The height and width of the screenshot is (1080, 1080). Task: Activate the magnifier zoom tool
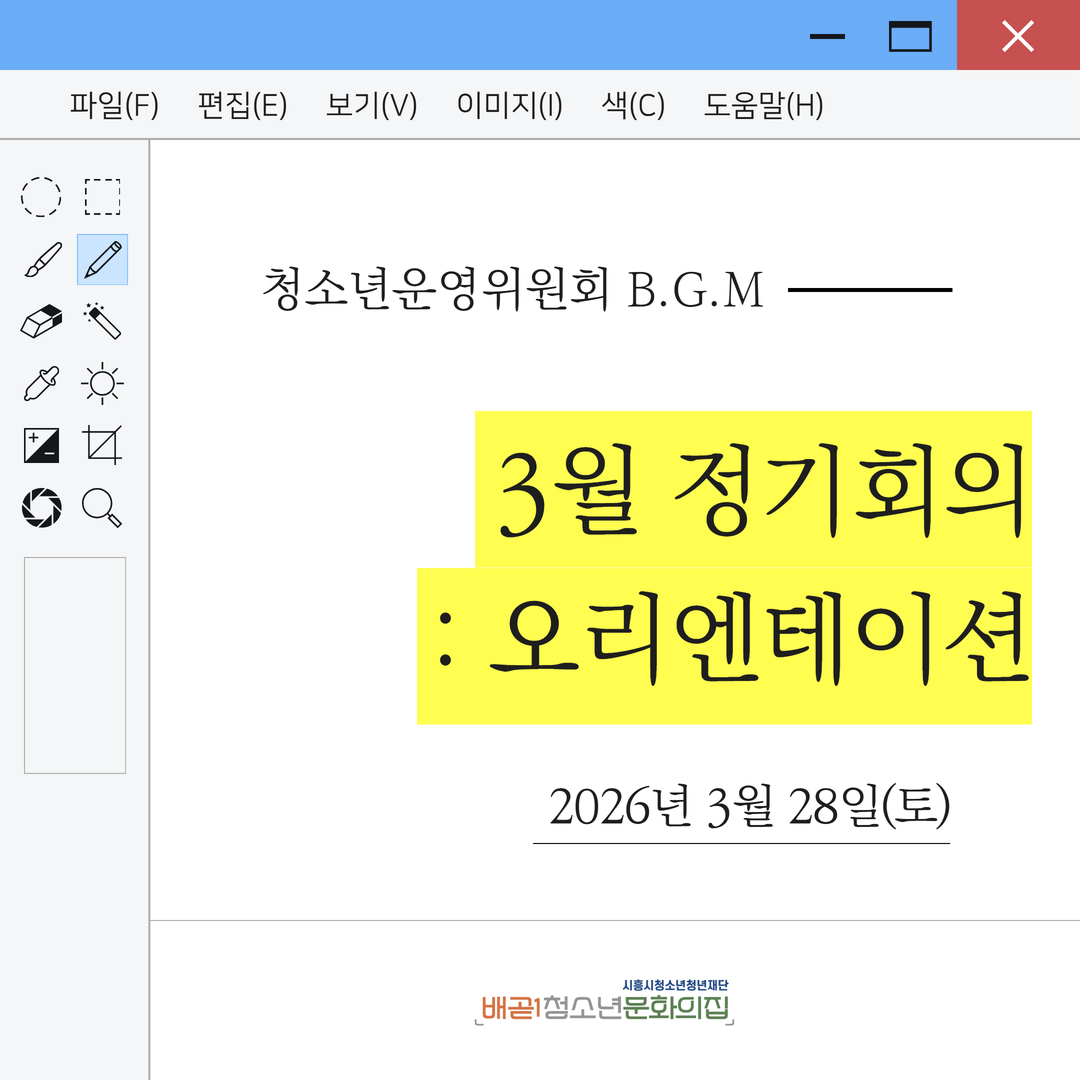(102, 507)
